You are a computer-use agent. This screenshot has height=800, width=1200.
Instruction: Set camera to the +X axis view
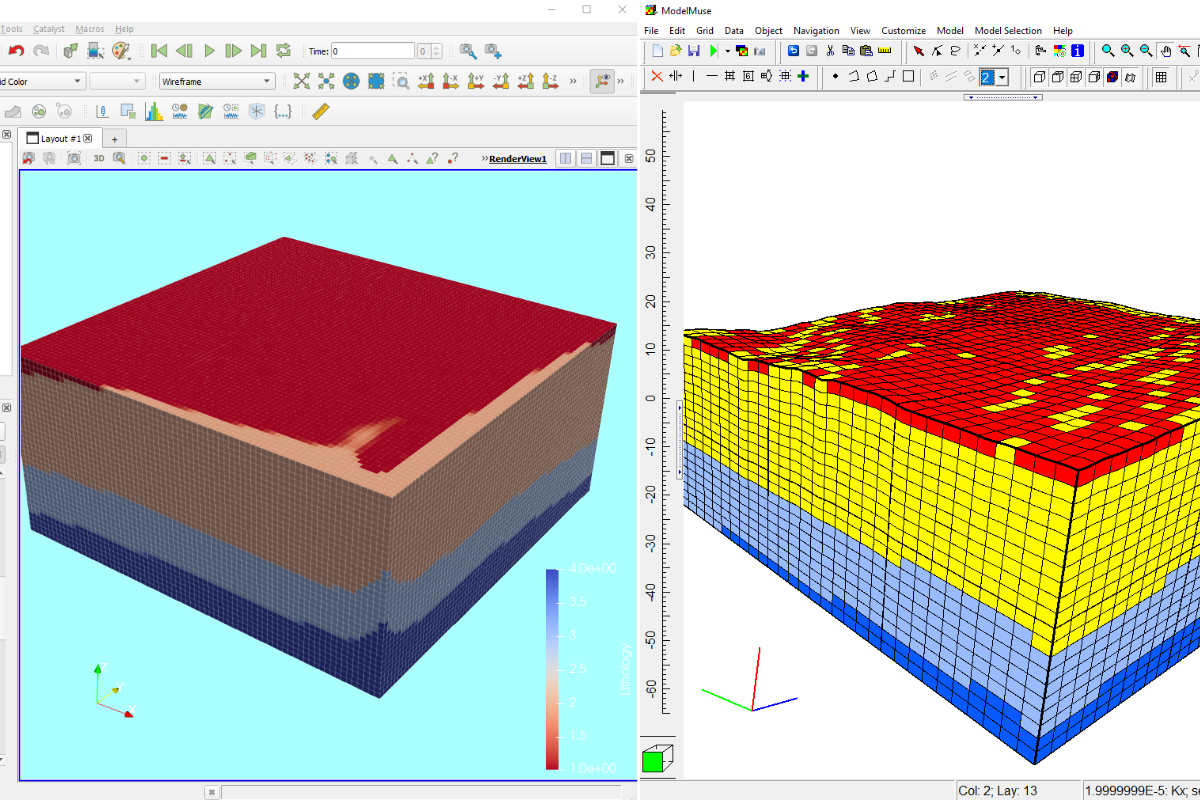click(424, 80)
